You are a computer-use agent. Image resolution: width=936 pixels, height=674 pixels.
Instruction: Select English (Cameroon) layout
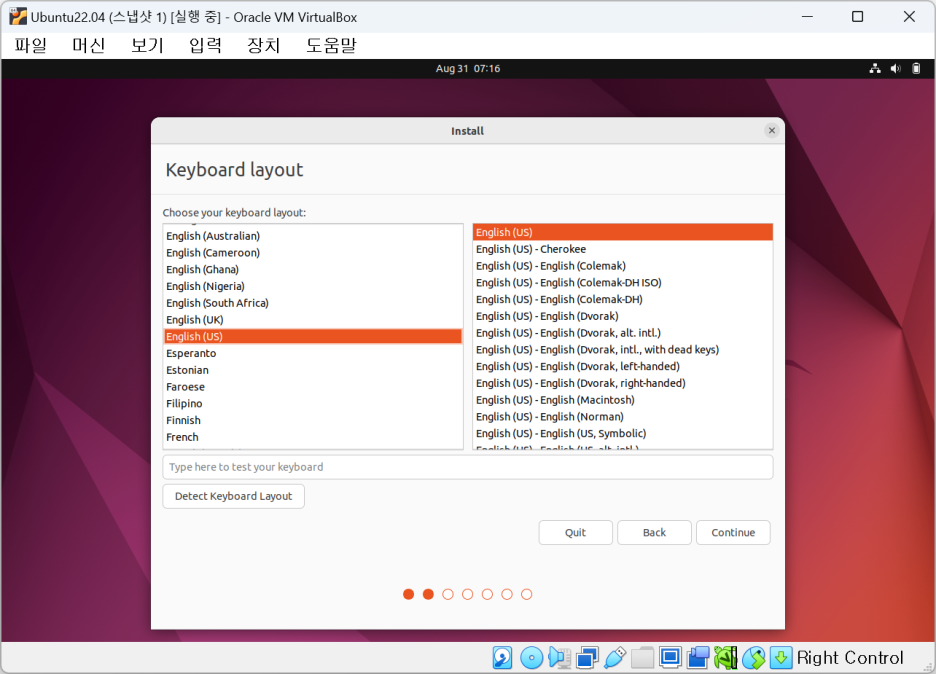pyautogui.click(x=313, y=253)
